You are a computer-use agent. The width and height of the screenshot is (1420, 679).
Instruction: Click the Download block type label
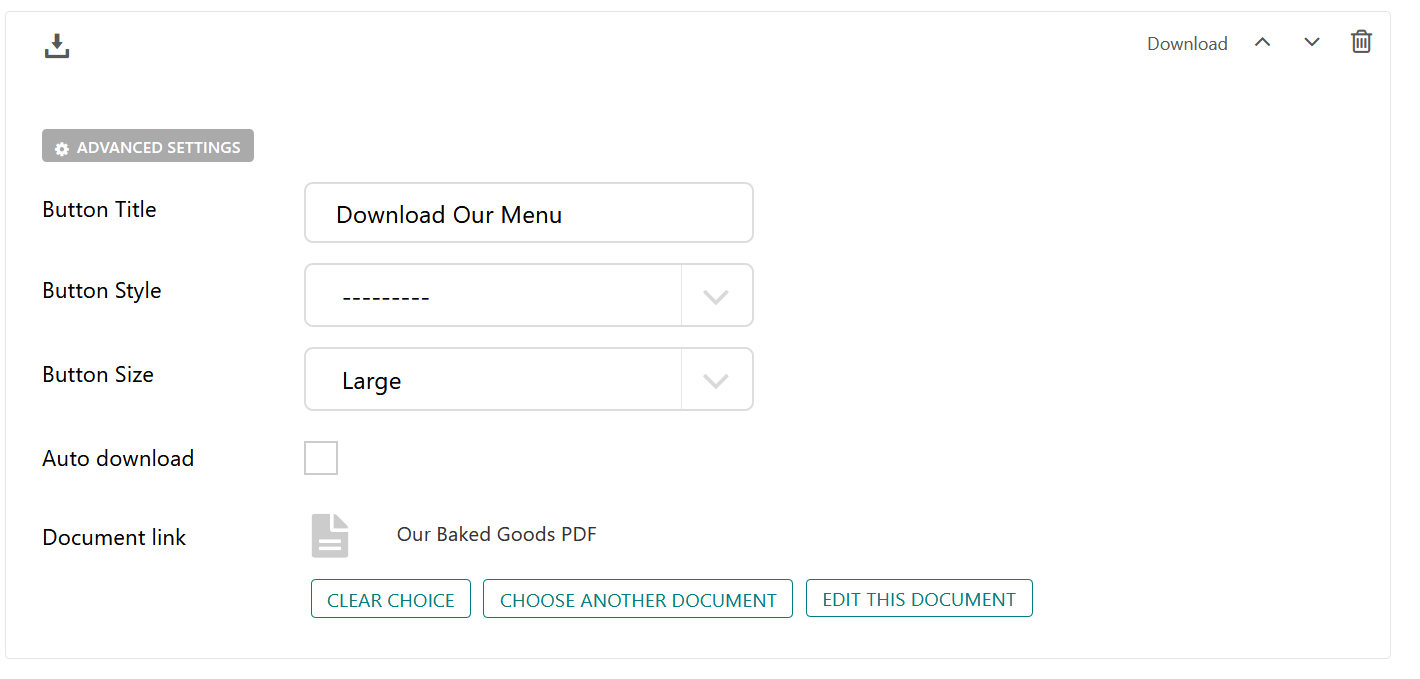pyautogui.click(x=1187, y=44)
